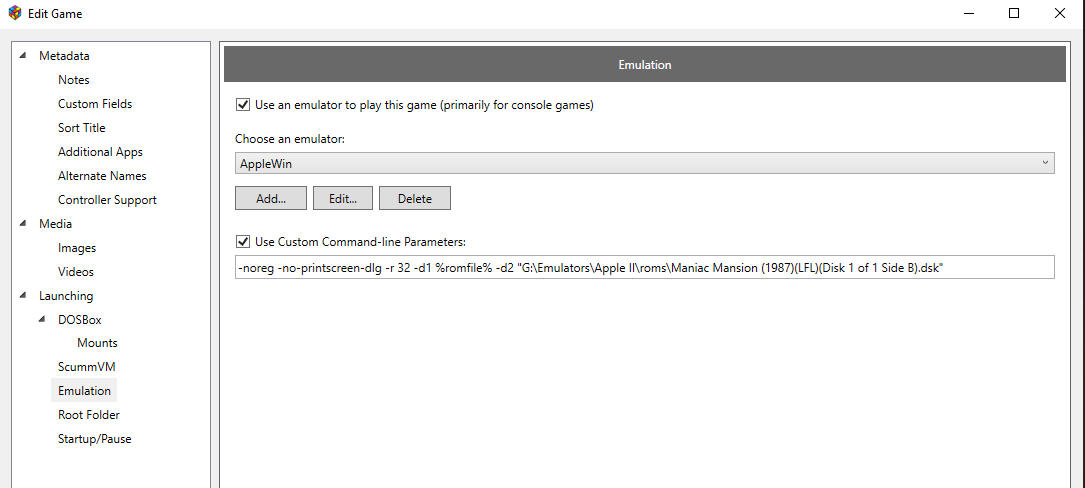
Task: Open Controller Support page
Action: 107,200
